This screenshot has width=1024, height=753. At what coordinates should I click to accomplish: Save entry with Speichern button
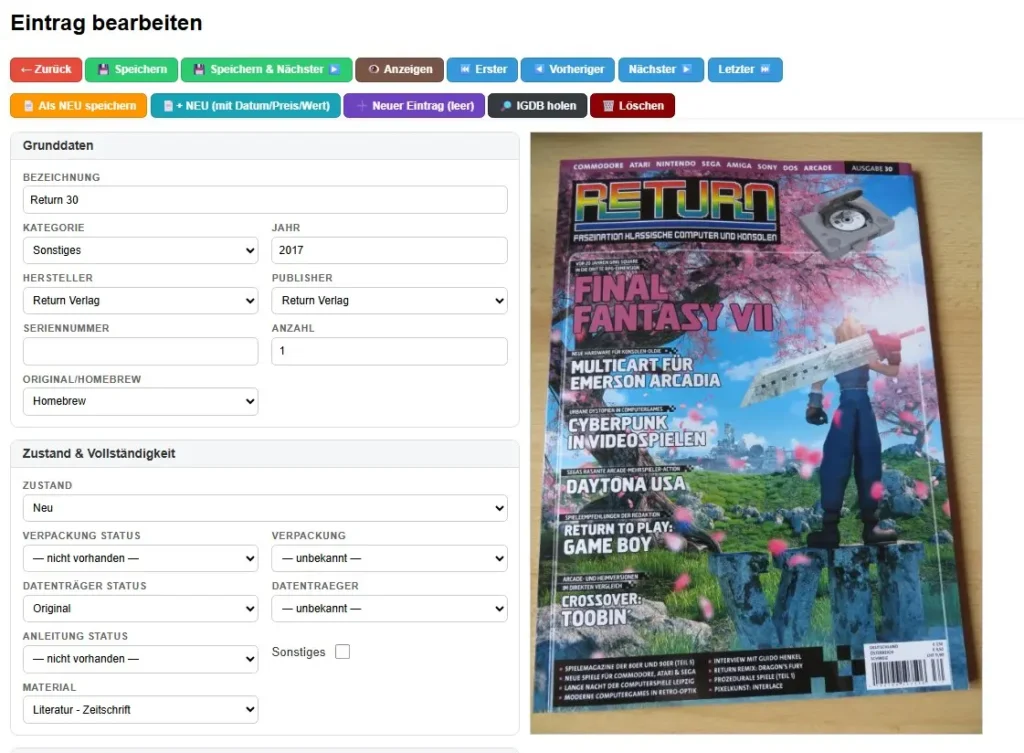pyautogui.click(x=131, y=69)
